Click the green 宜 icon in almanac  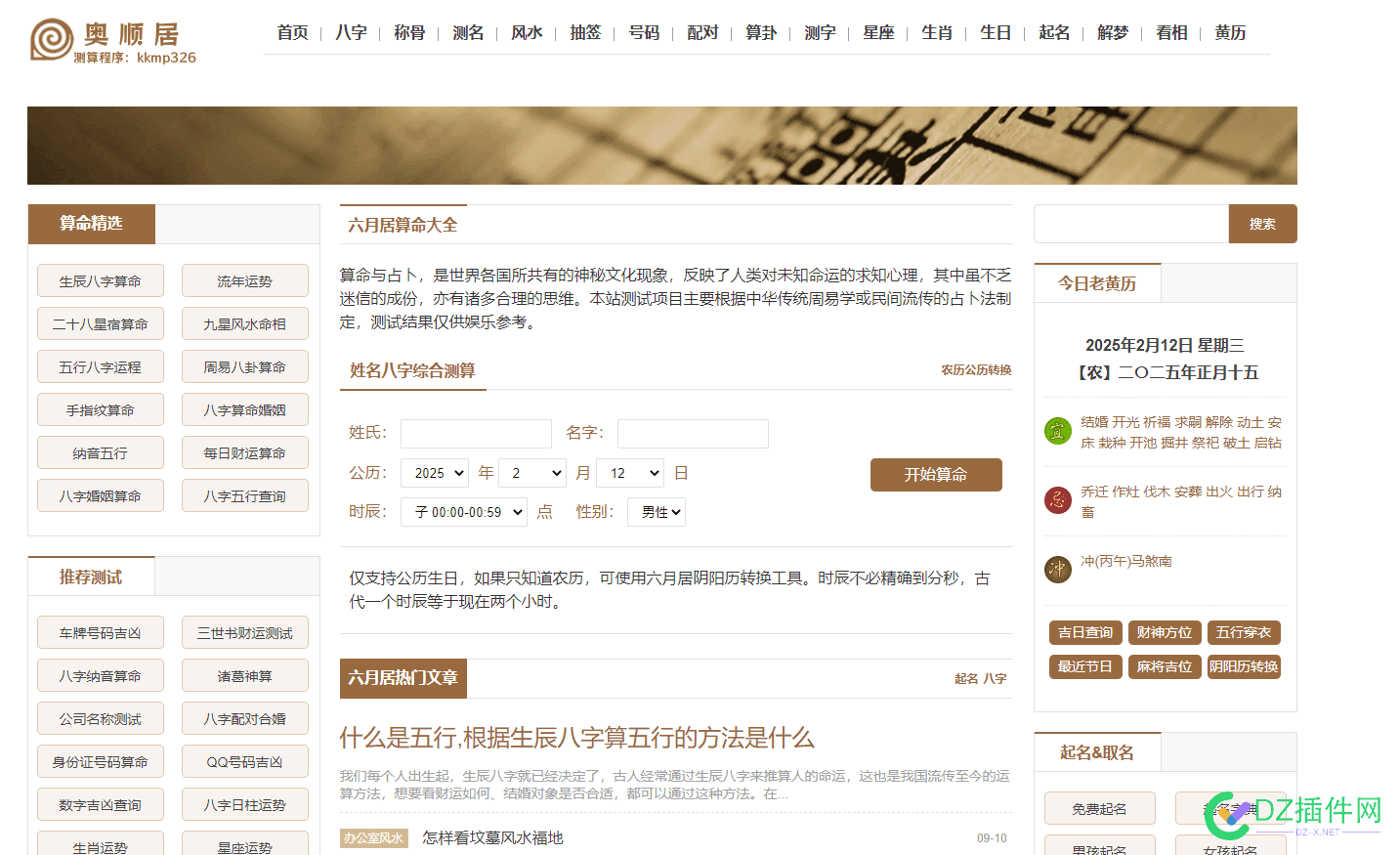1058,431
